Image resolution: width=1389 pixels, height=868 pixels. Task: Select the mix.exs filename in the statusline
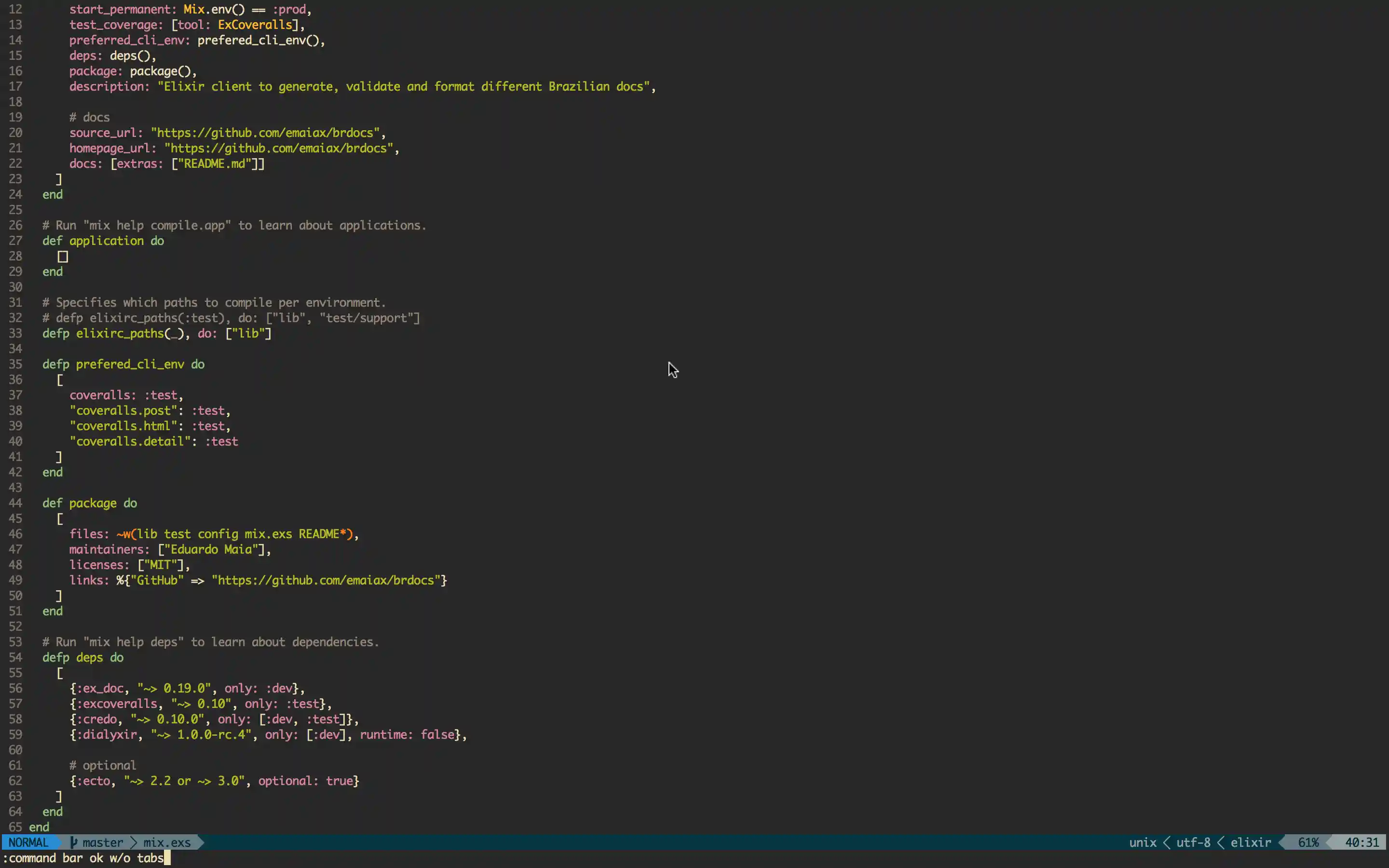tap(167, 842)
